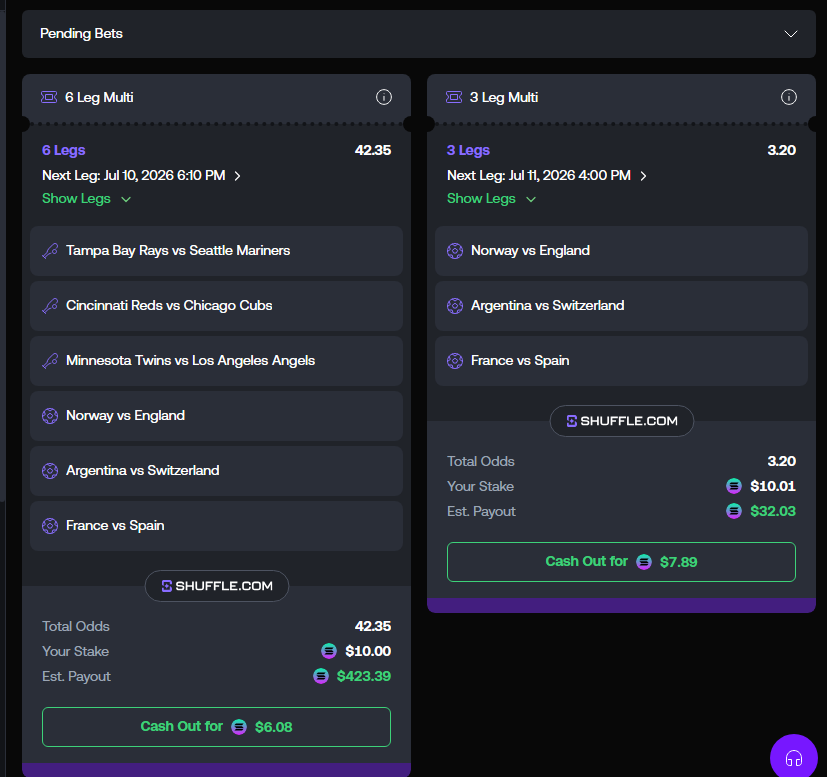The image size is (827, 777).
Task: Click soccer icon for France vs Spain in 3 Leg Multi
Action: (455, 361)
